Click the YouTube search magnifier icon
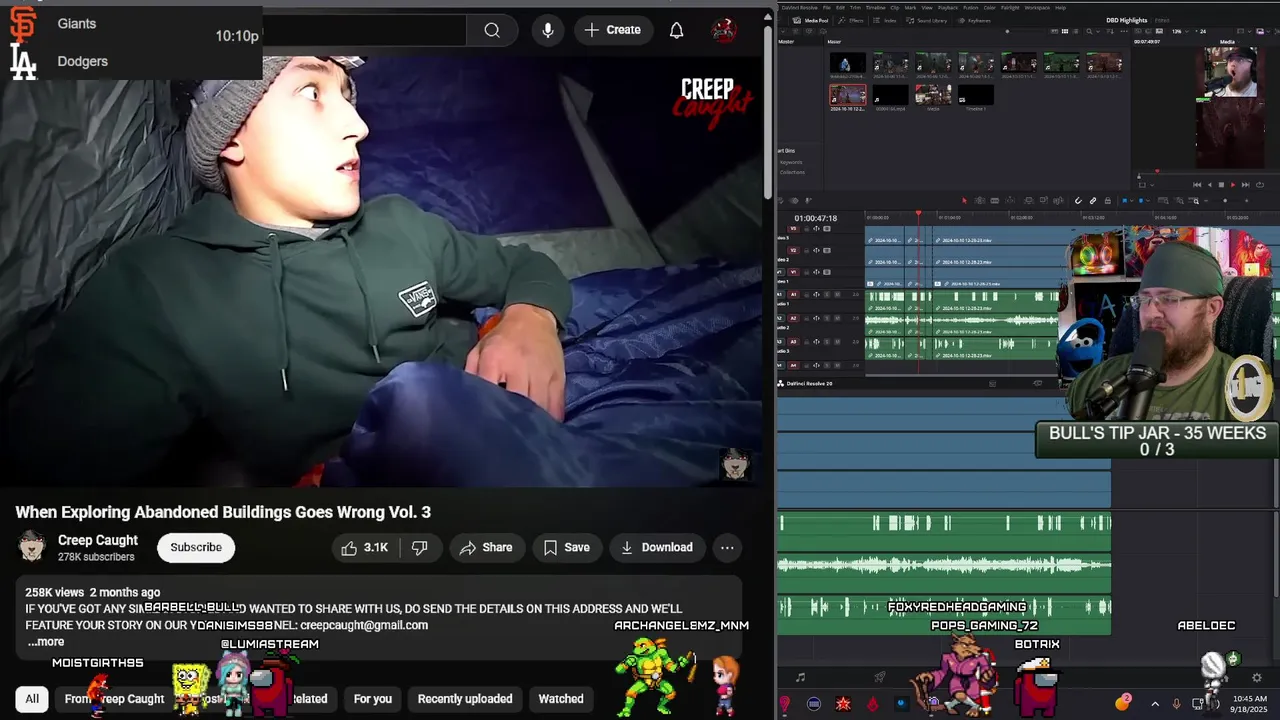The width and height of the screenshot is (1280, 720). click(492, 30)
